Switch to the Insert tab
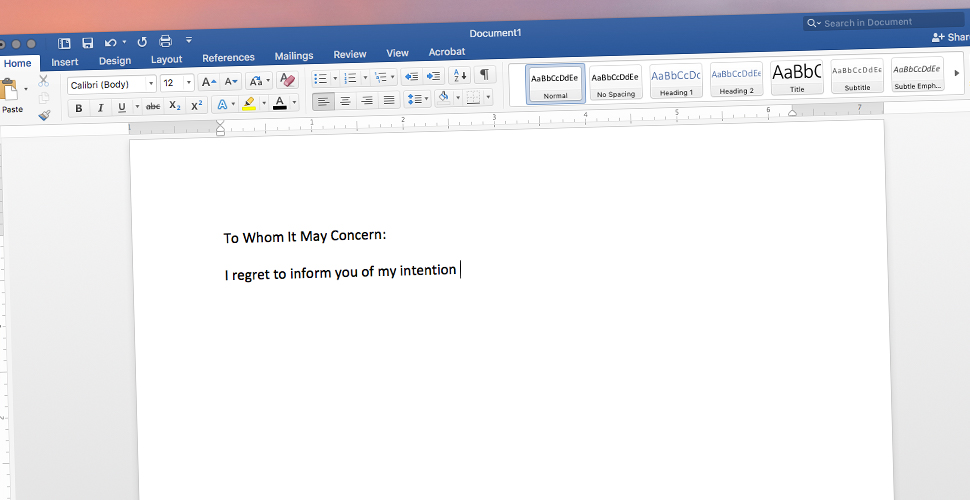 (65, 62)
